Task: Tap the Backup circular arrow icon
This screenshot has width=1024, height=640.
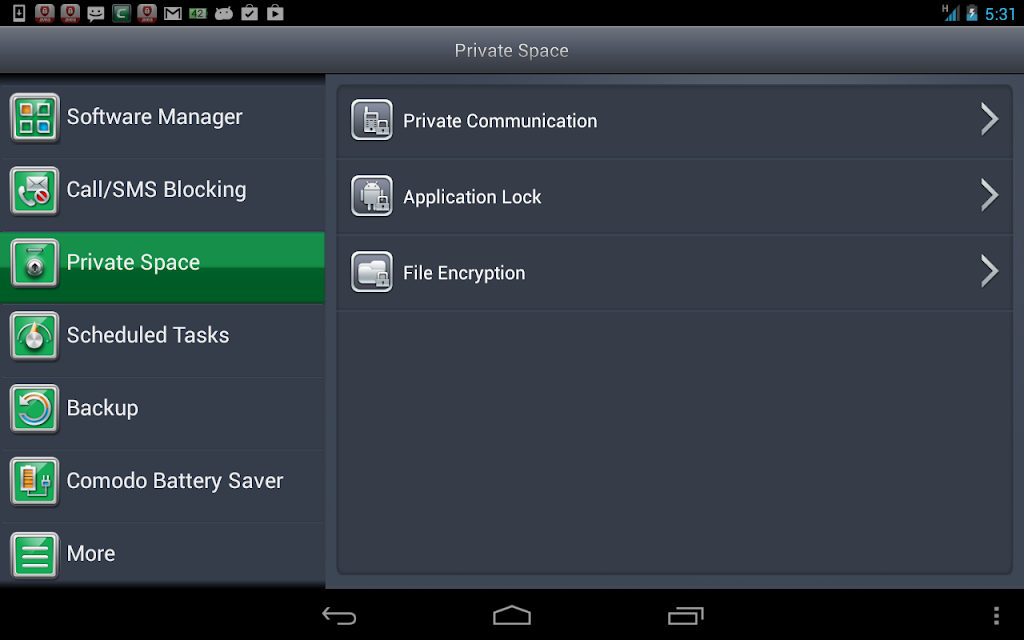Action: 35,409
